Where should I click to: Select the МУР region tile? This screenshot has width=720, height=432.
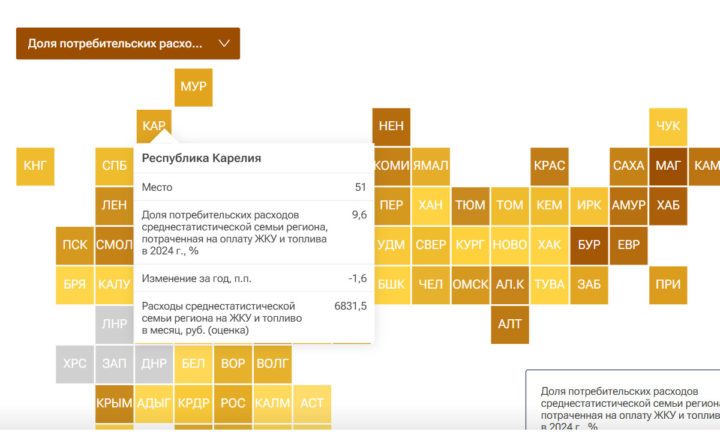pyautogui.click(x=193, y=87)
